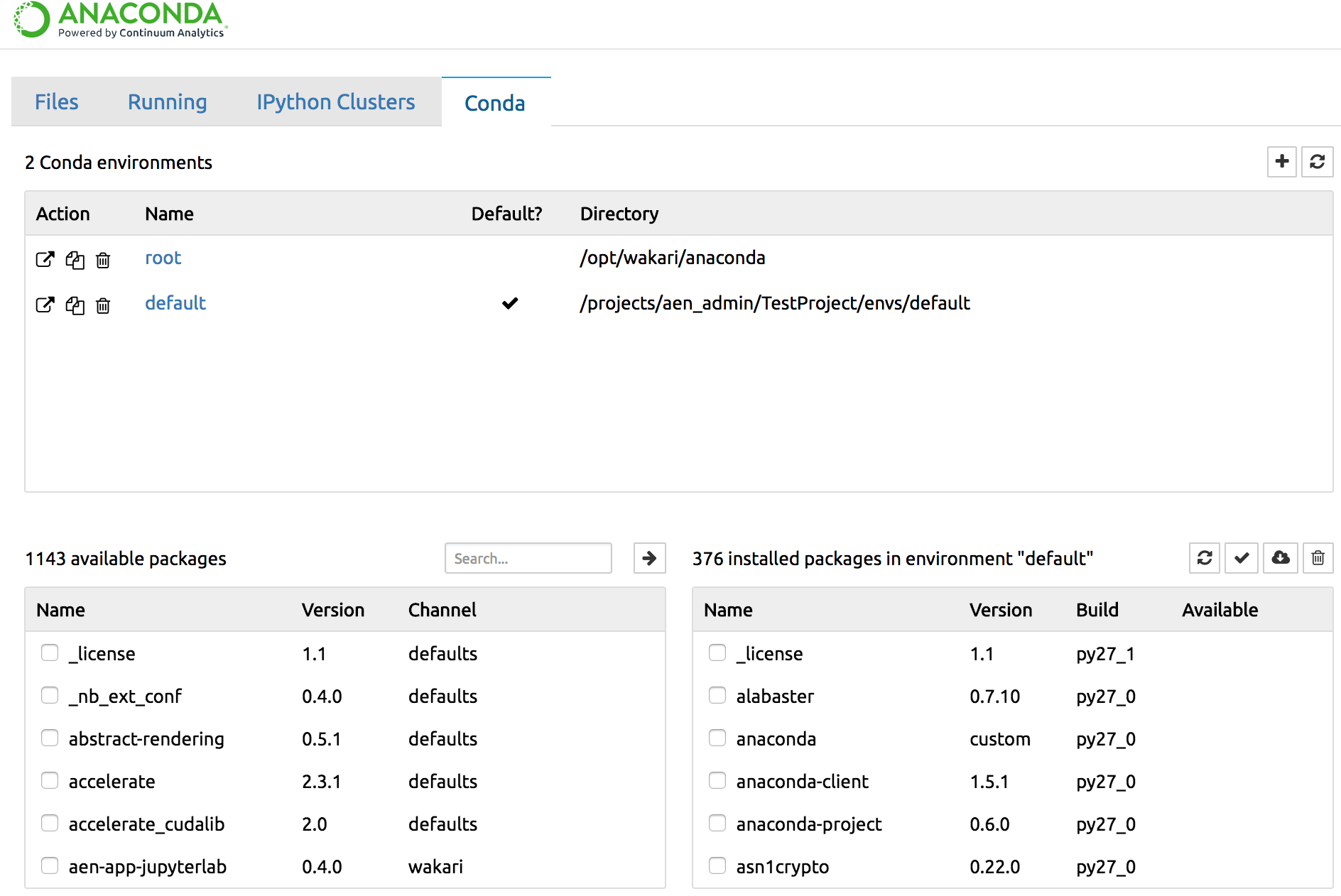Refresh the Conda environments list
The image size is (1341, 896).
[1317, 162]
